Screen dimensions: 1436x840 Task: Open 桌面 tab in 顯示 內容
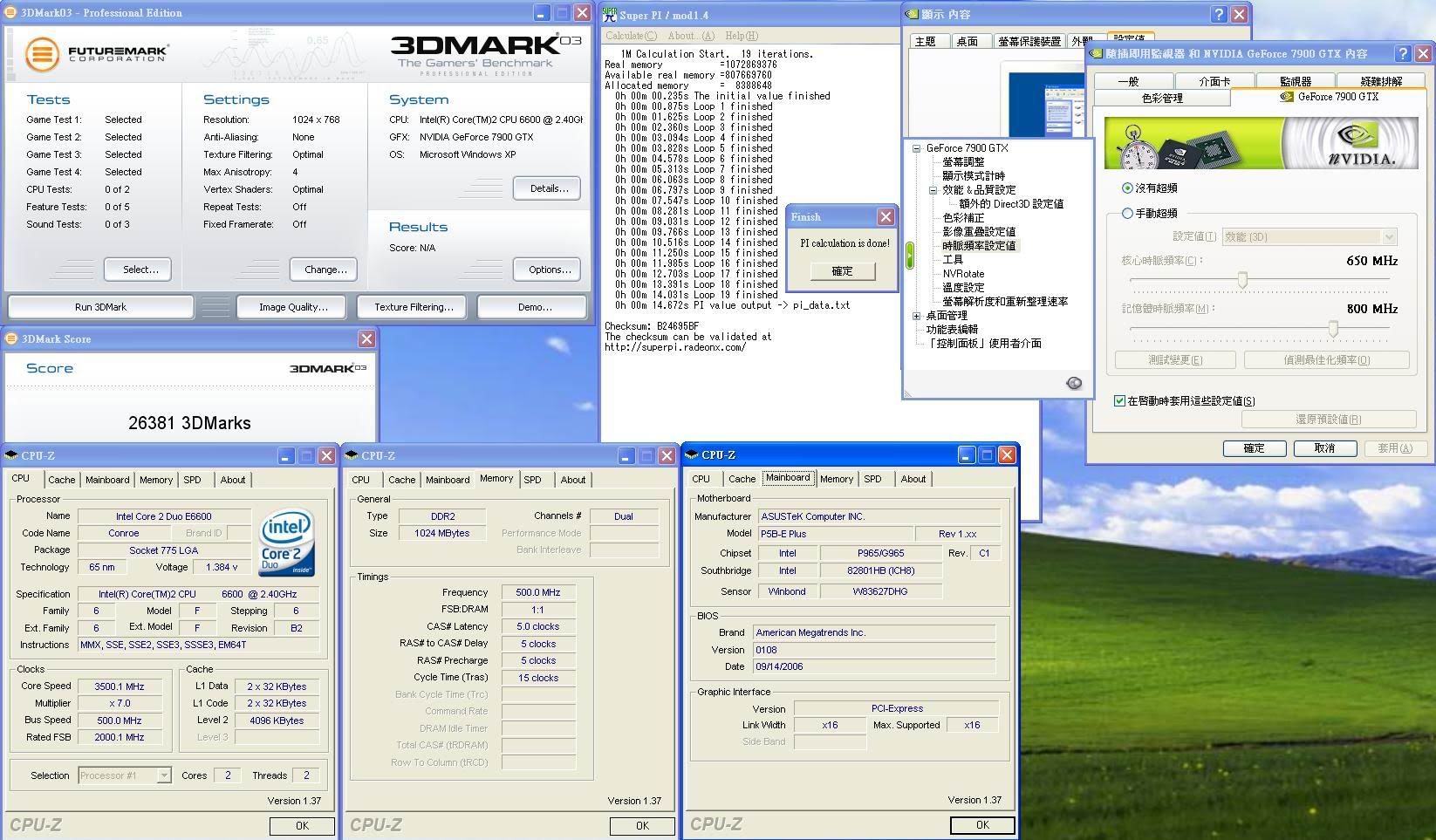click(x=967, y=41)
